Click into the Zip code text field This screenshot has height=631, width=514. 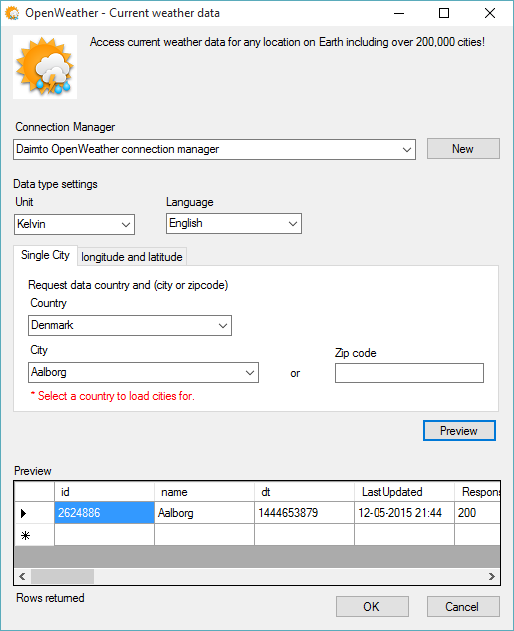coord(409,373)
